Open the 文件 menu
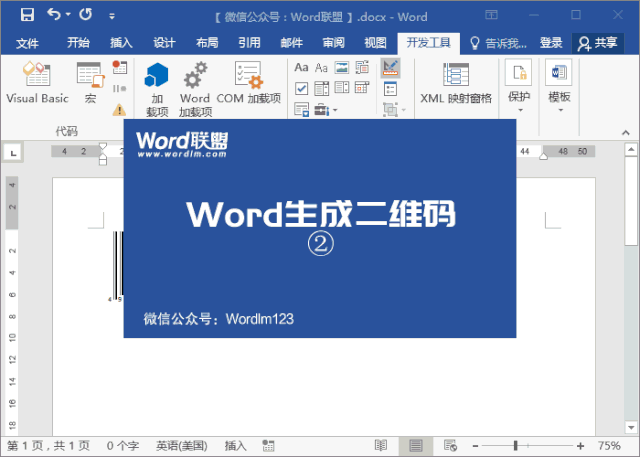The height and width of the screenshot is (457, 640). point(27,43)
